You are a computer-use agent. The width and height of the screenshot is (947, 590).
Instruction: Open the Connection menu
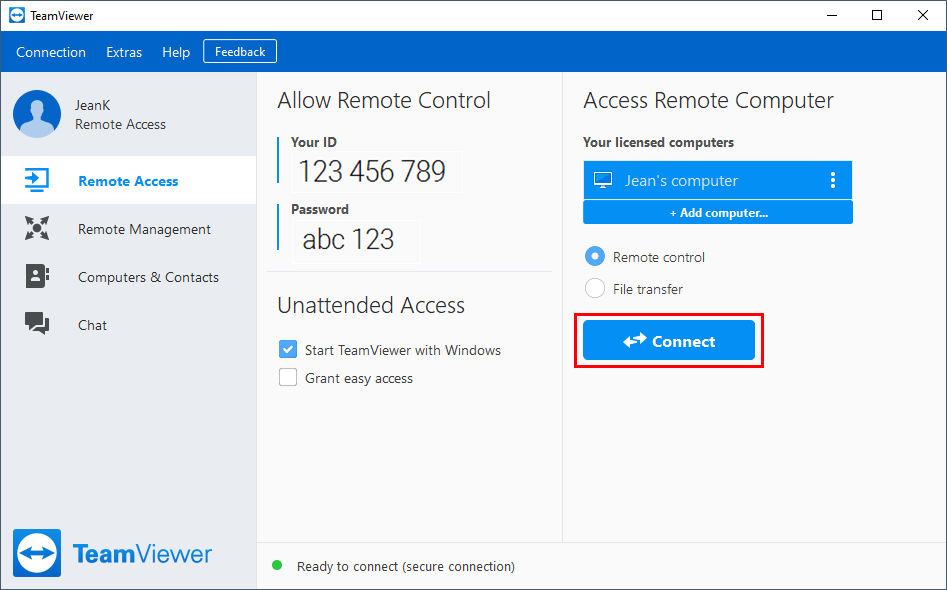(x=51, y=52)
